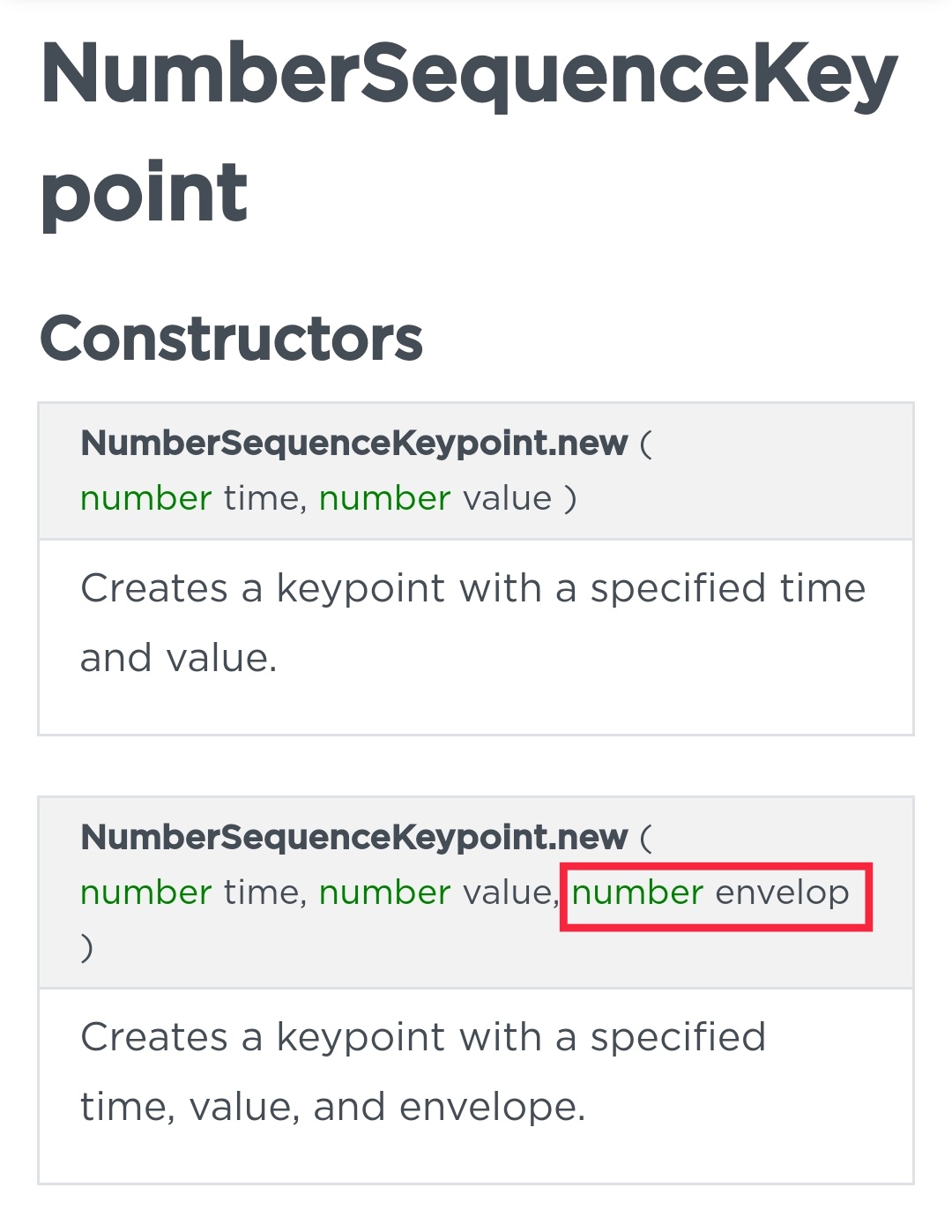
Task: Click the 'time' parameter in second constructor
Action: coord(262,892)
